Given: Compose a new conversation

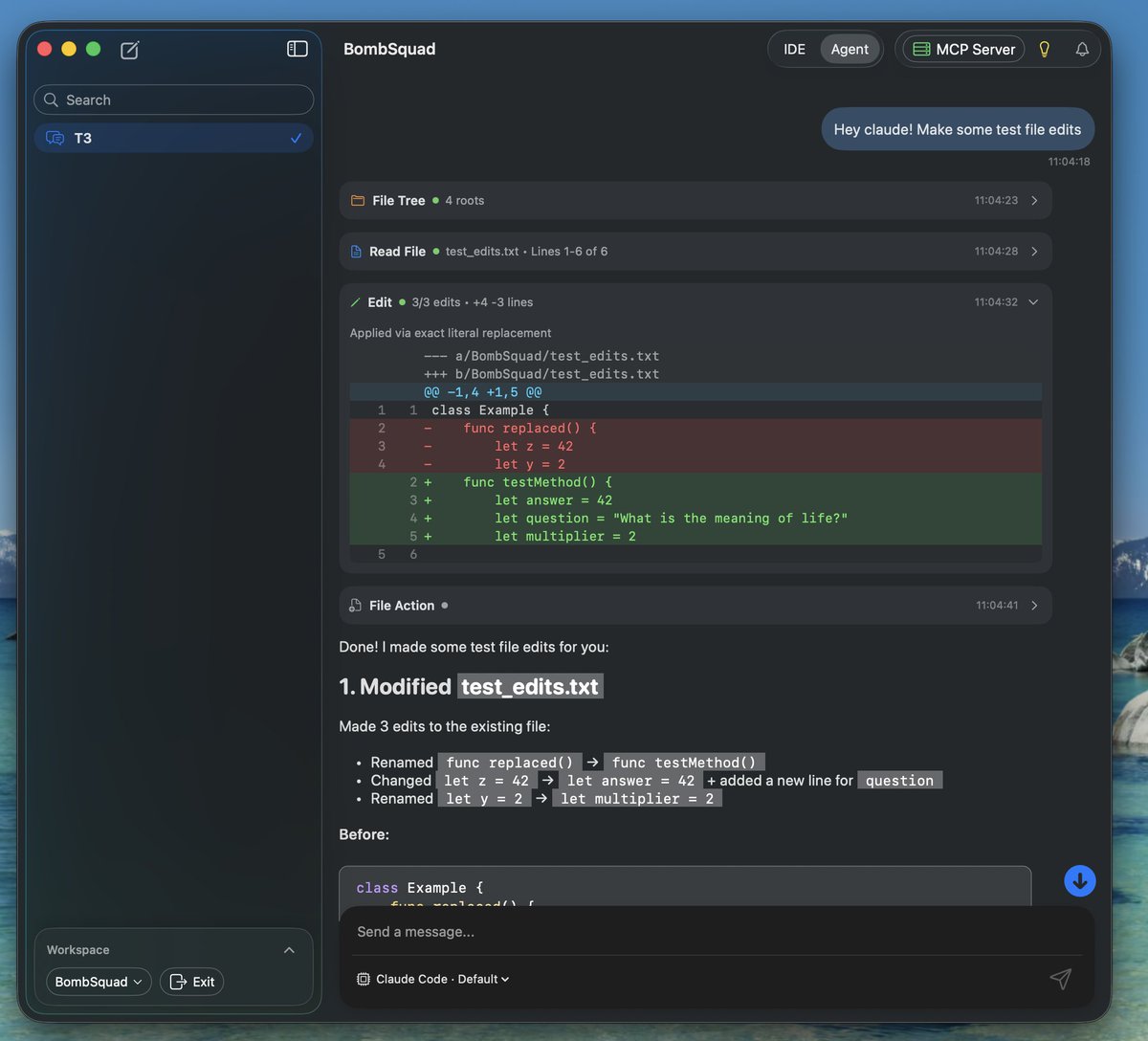Looking at the screenshot, I should pos(128,49).
